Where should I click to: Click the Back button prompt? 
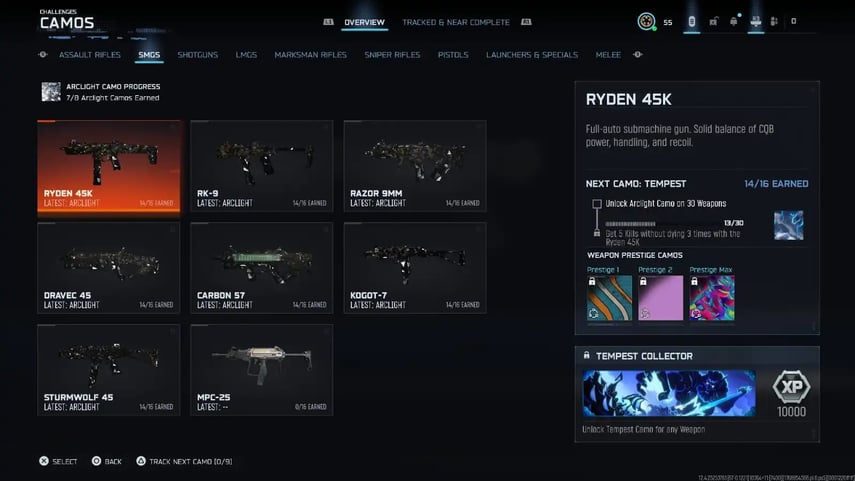106,461
